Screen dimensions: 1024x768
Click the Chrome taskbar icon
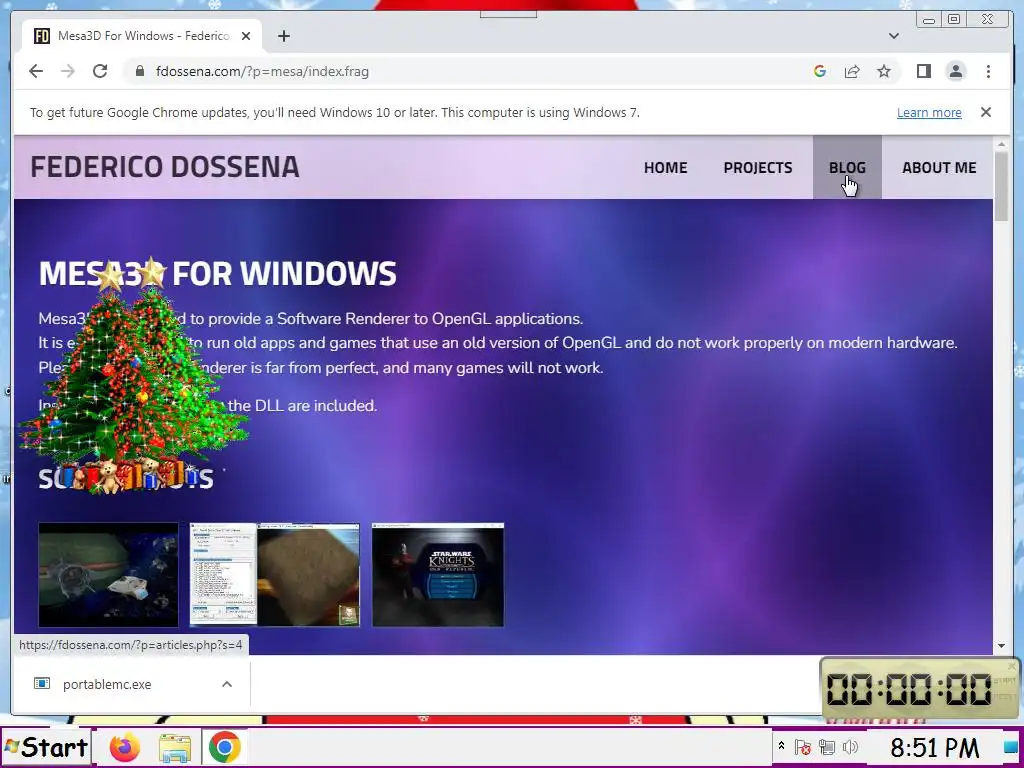pyautogui.click(x=225, y=747)
